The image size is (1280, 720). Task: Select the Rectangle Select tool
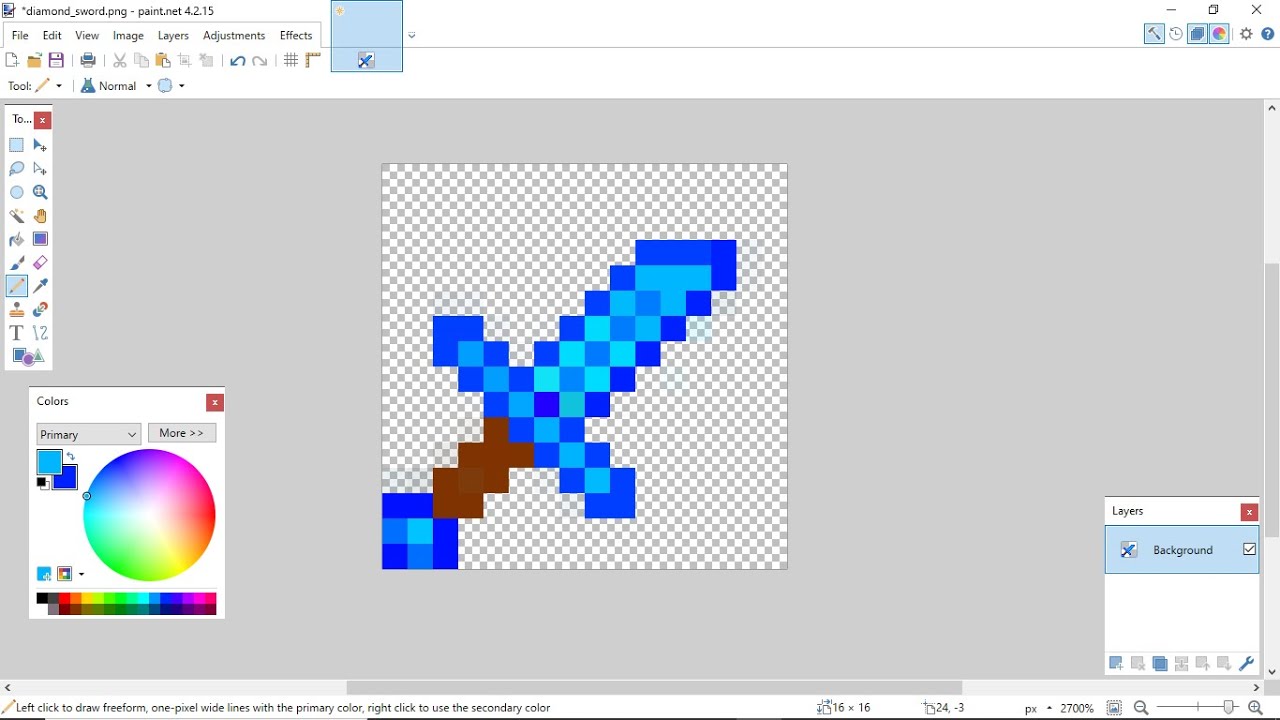click(x=17, y=146)
